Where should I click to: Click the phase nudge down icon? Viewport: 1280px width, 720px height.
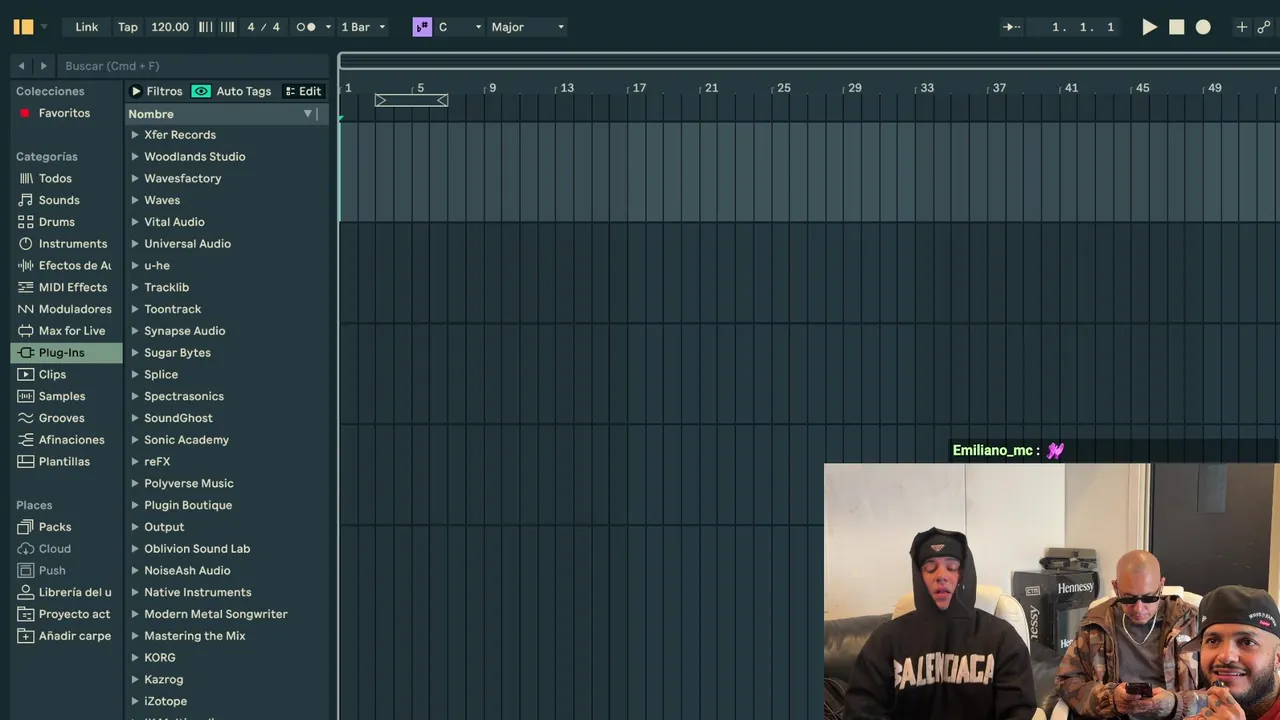click(205, 27)
